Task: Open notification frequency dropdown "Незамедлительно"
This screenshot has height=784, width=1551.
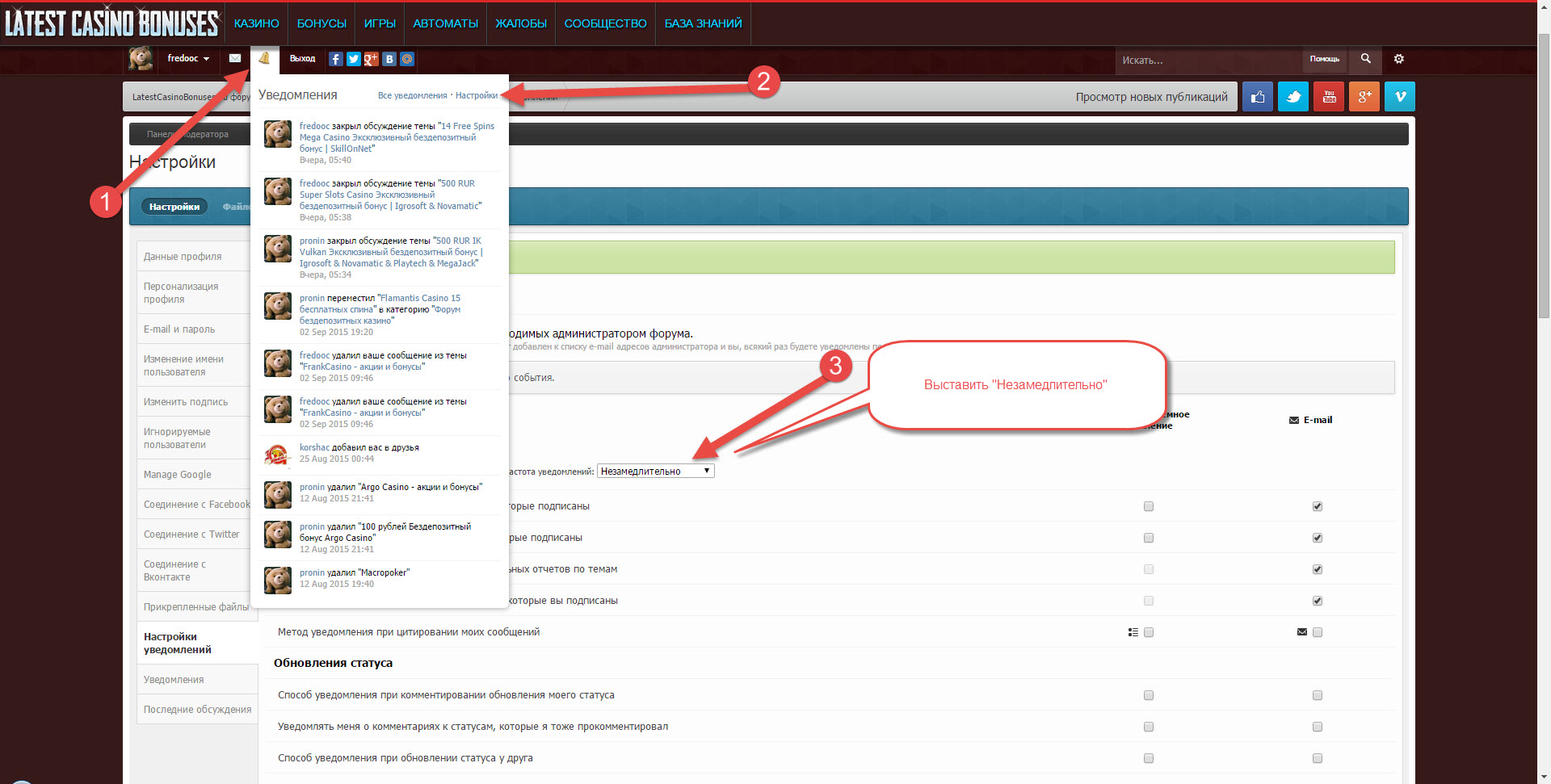Action: point(655,472)
